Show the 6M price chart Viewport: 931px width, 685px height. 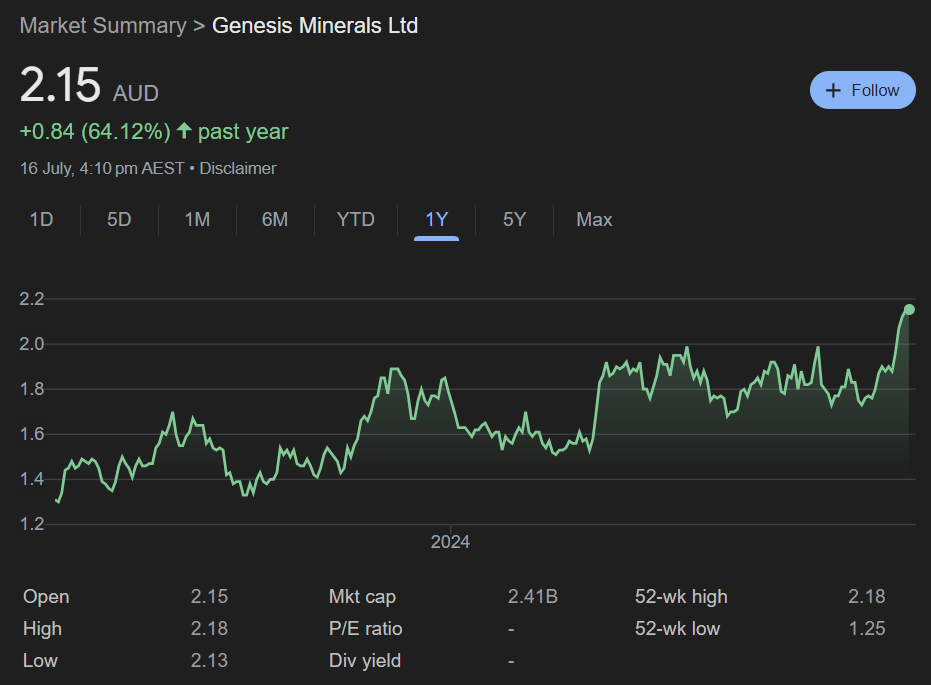275,220
